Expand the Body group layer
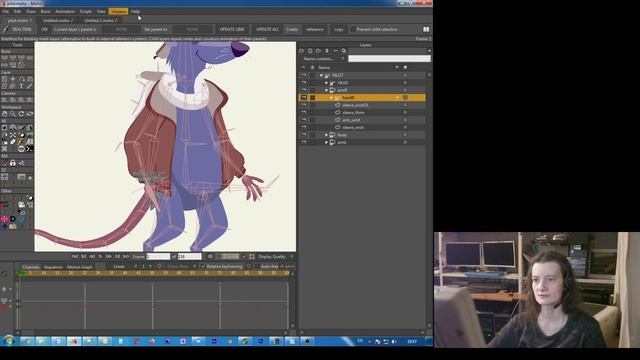 tap(326, 135)
